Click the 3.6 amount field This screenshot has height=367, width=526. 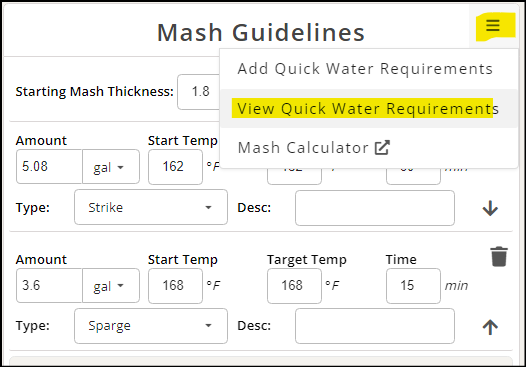coord(49,286)
